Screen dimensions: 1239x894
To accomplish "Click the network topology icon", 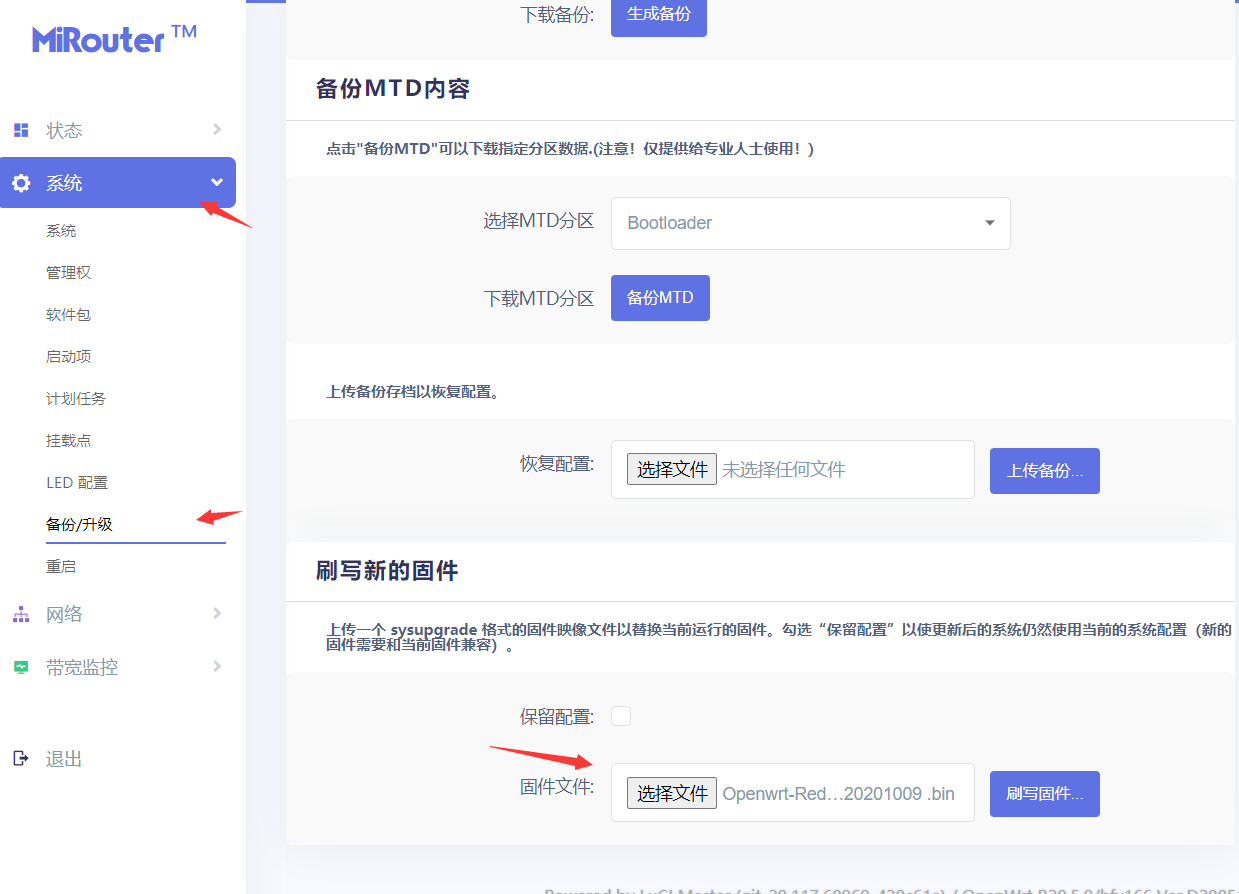I will [x=21, y=614].
